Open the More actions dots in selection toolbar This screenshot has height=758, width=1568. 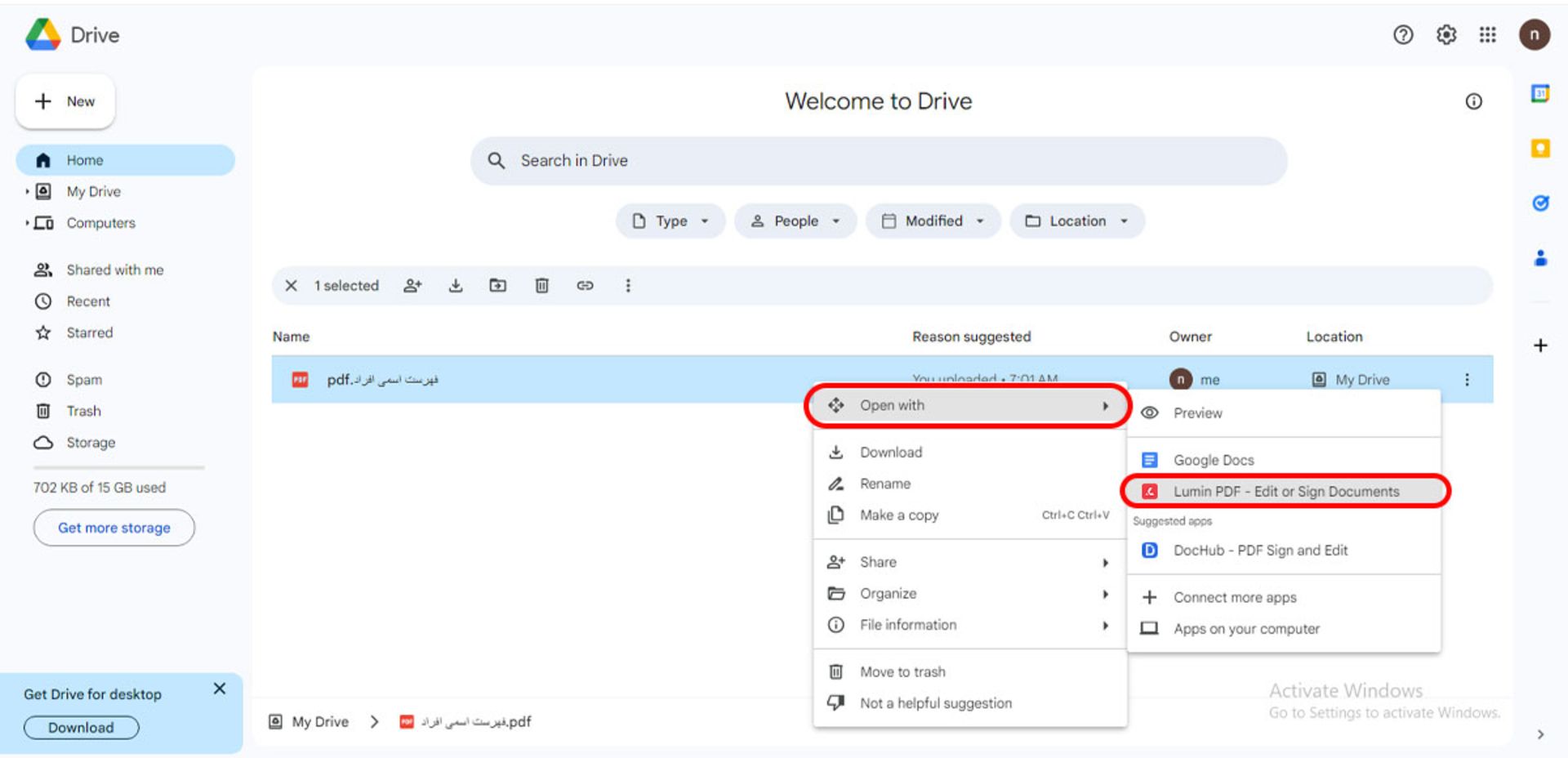tap(628, 286)
